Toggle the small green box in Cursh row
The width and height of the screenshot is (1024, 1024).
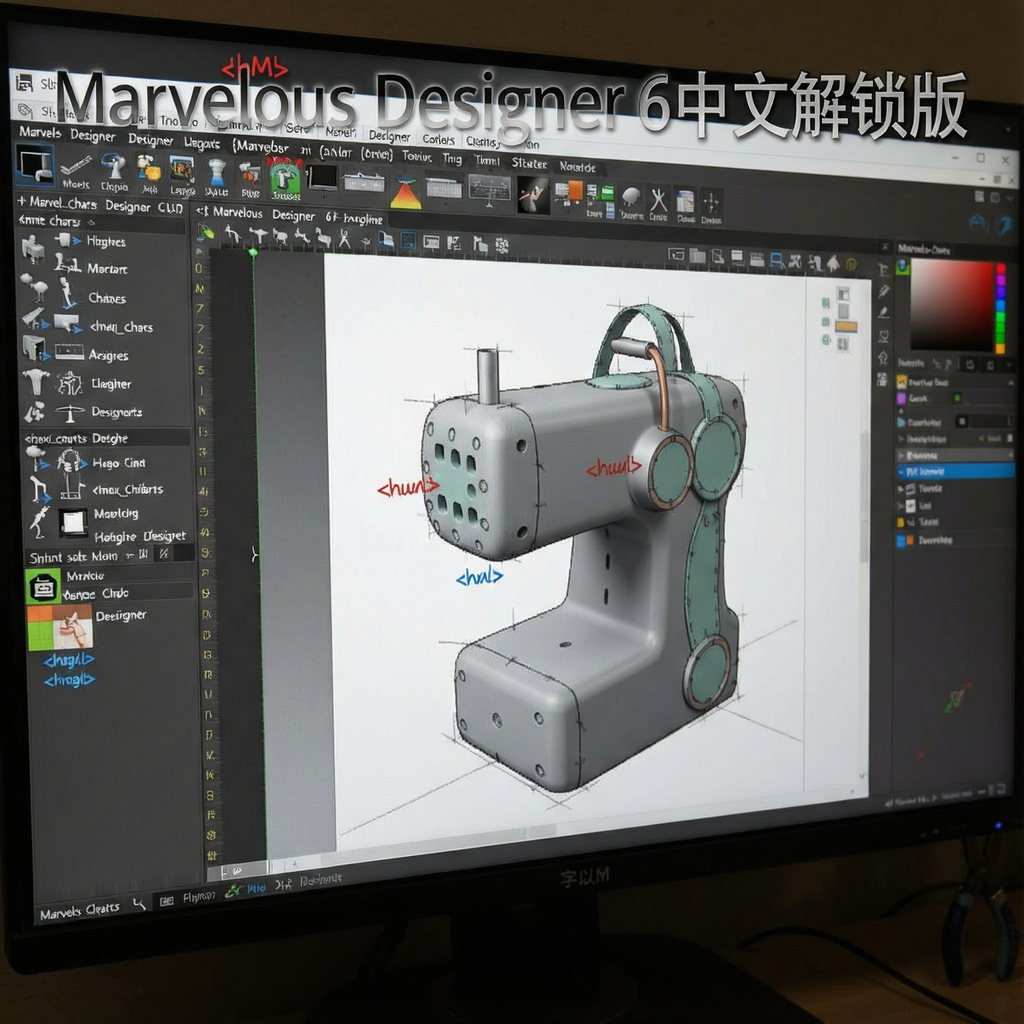[957, 398]
